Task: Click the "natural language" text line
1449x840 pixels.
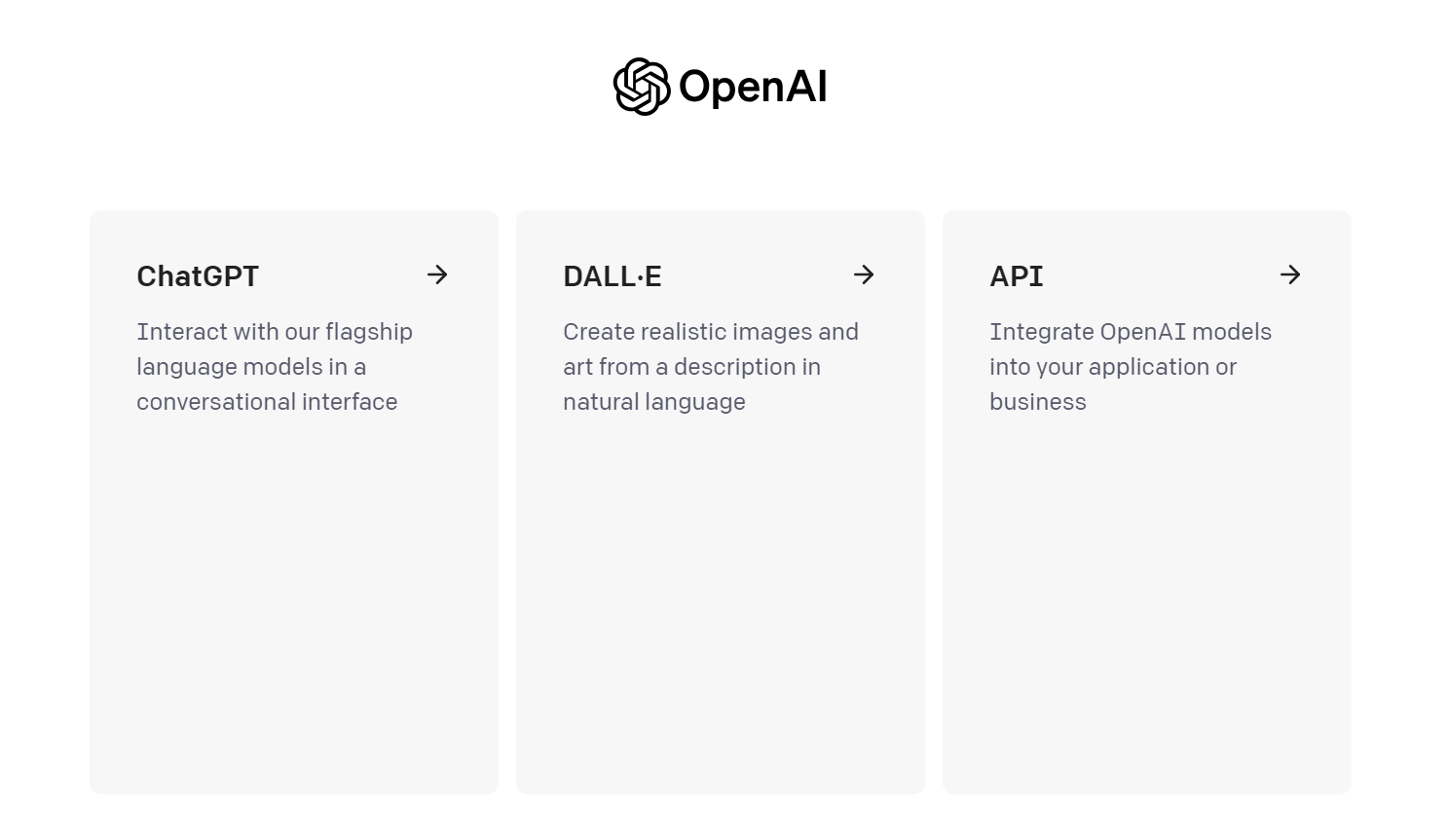Action: point(654,402)
